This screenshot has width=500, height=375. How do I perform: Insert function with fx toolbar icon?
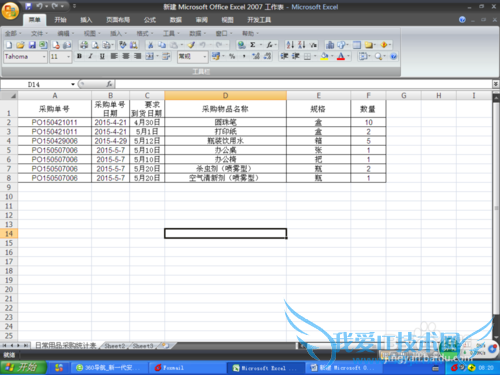point(269,45)
